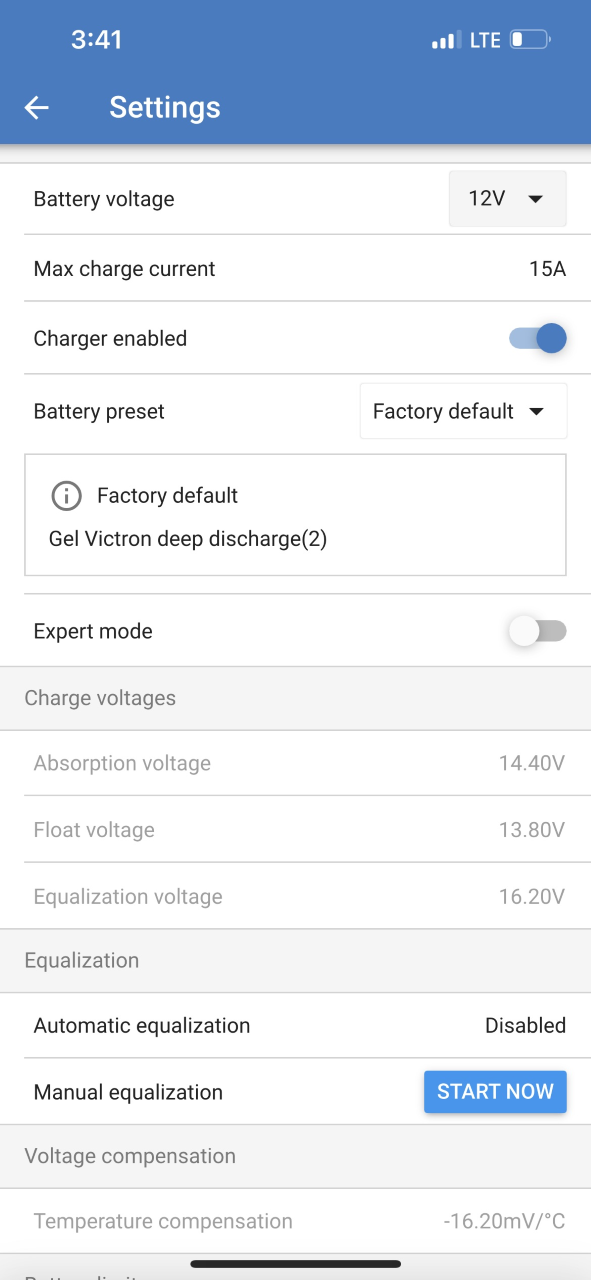Tap the LTE network indicator
Viewport: 591px width, 1280px height.
click(x=485, y=41)
